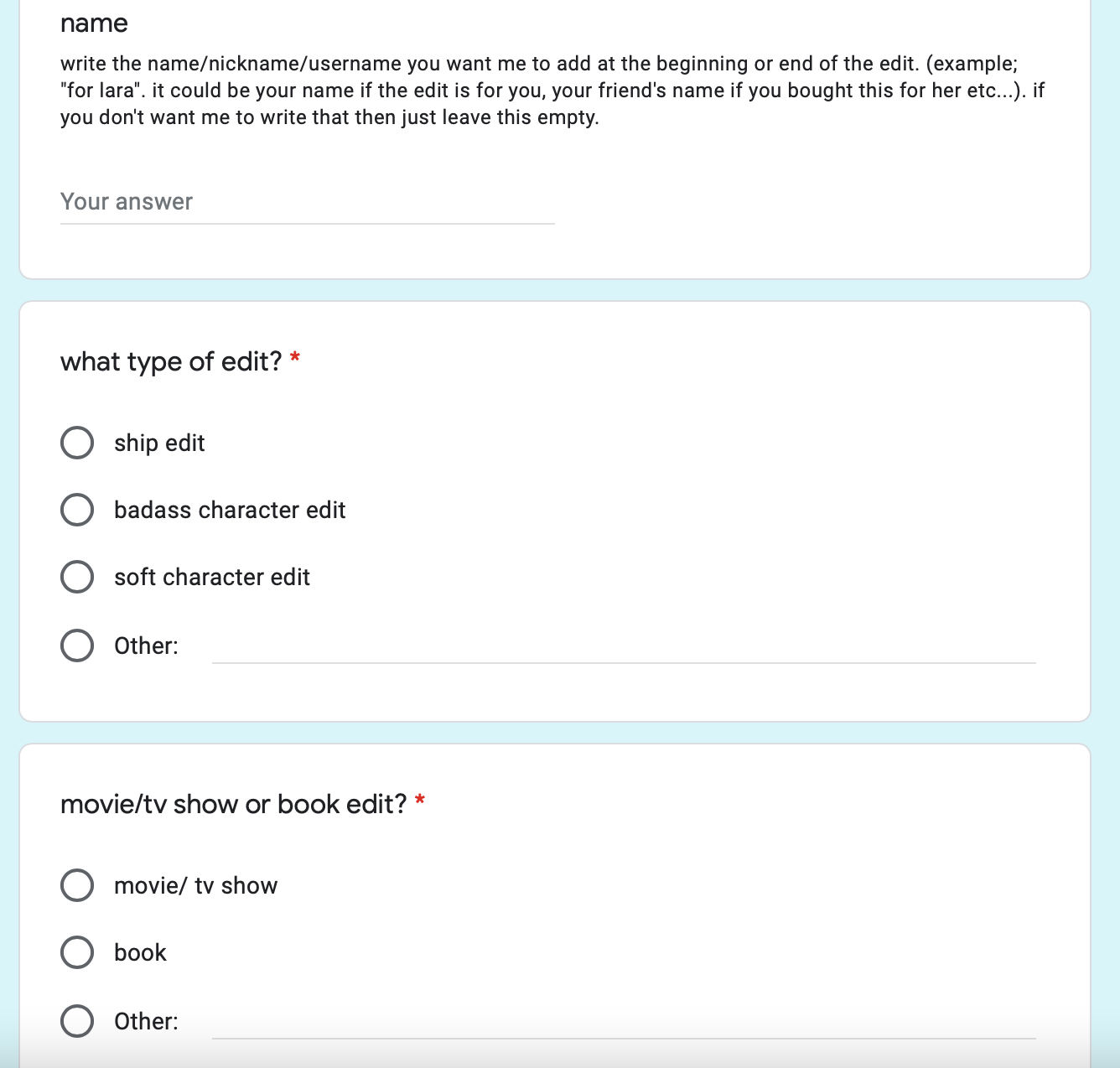
Task: Select 'Other' radio under what type of edit
Action: 77,645
